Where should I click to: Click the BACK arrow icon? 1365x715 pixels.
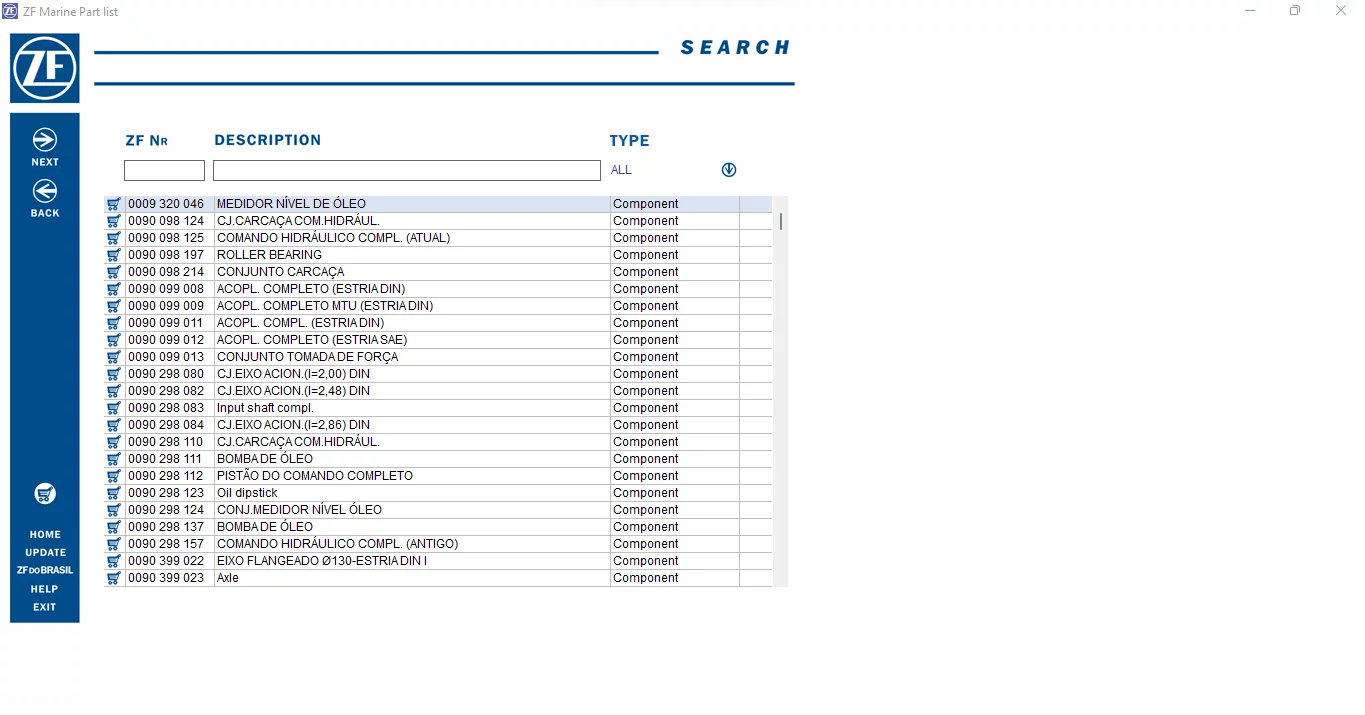45,191
